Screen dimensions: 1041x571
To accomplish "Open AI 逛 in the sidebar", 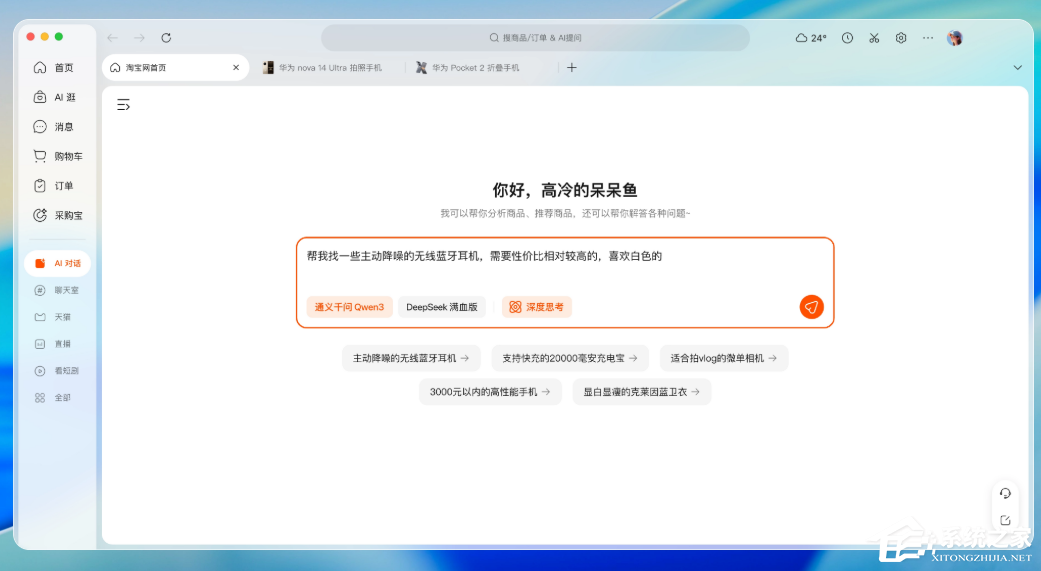I will coord(54,97).
